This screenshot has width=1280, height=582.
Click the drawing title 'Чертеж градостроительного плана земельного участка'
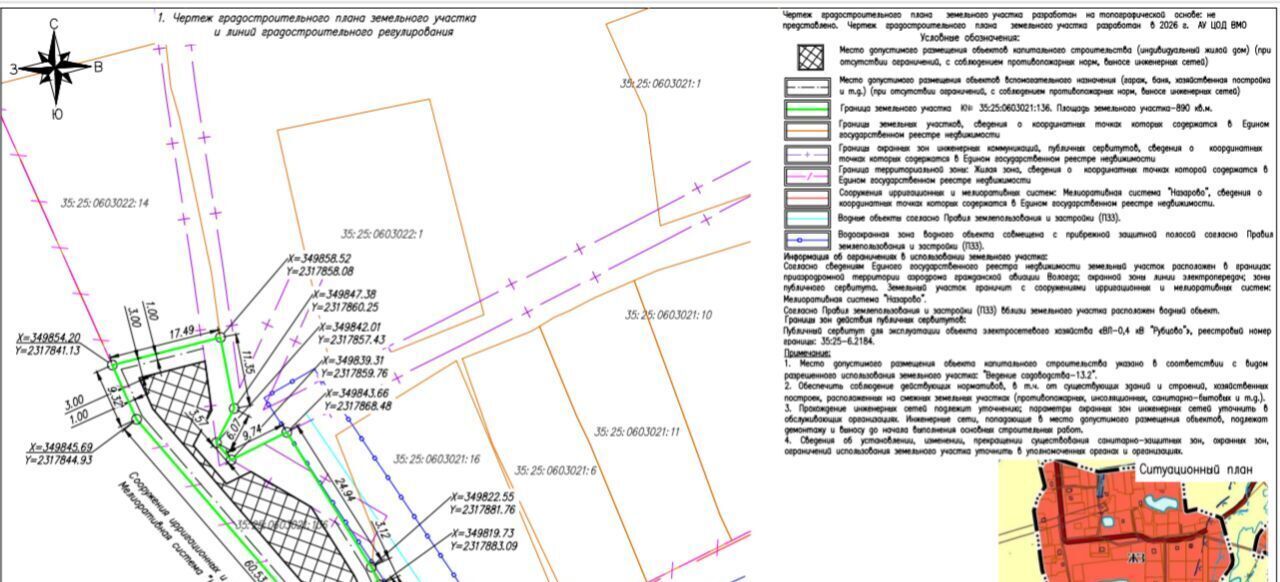coord(323,19)
